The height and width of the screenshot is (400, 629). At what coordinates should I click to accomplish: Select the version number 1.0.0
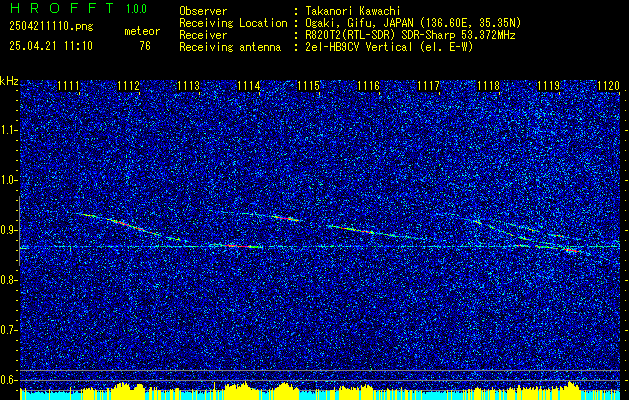coord(136,9)
